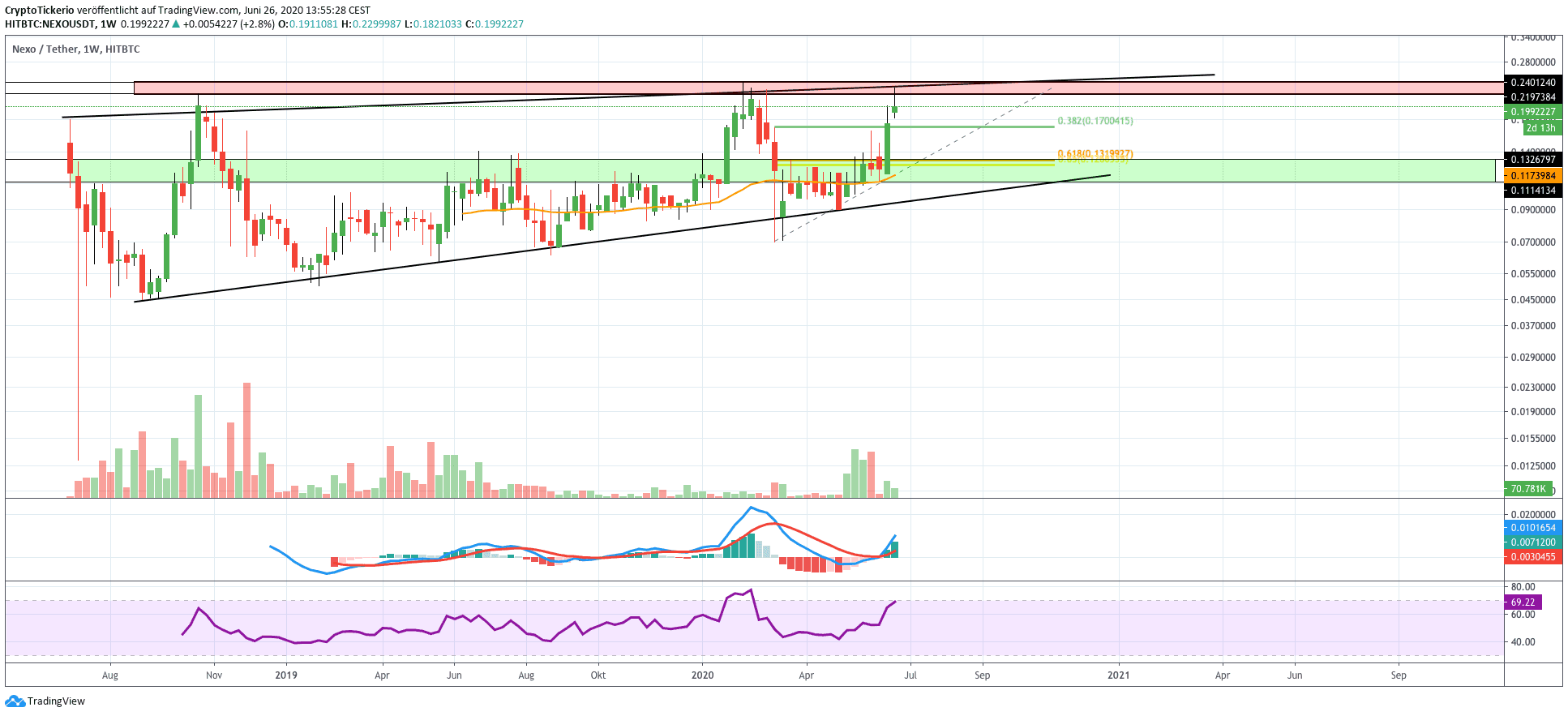Click the 2020 label on time axis
The width and height of the screenshot is (1568, 716).
702,675
